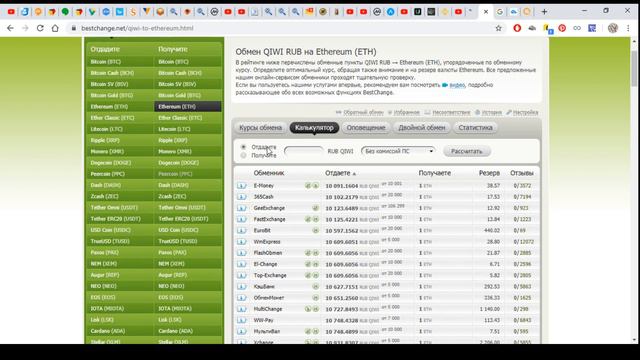Go to browser home page
Image resolution: width=640 pixels, height=360 pixels.
tap(55, 28)
